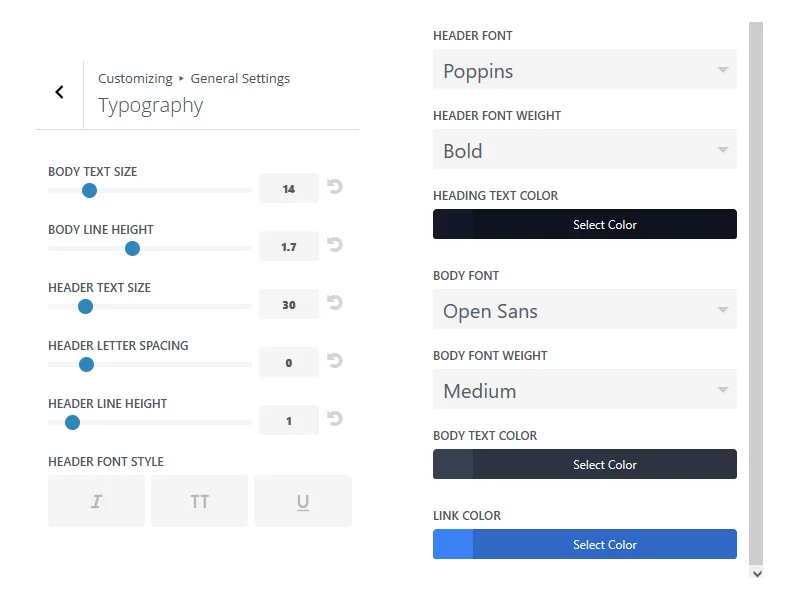Viewport: 800px width, 600px height.
Task: Toggle italic header font style
Action: point(97,501)
